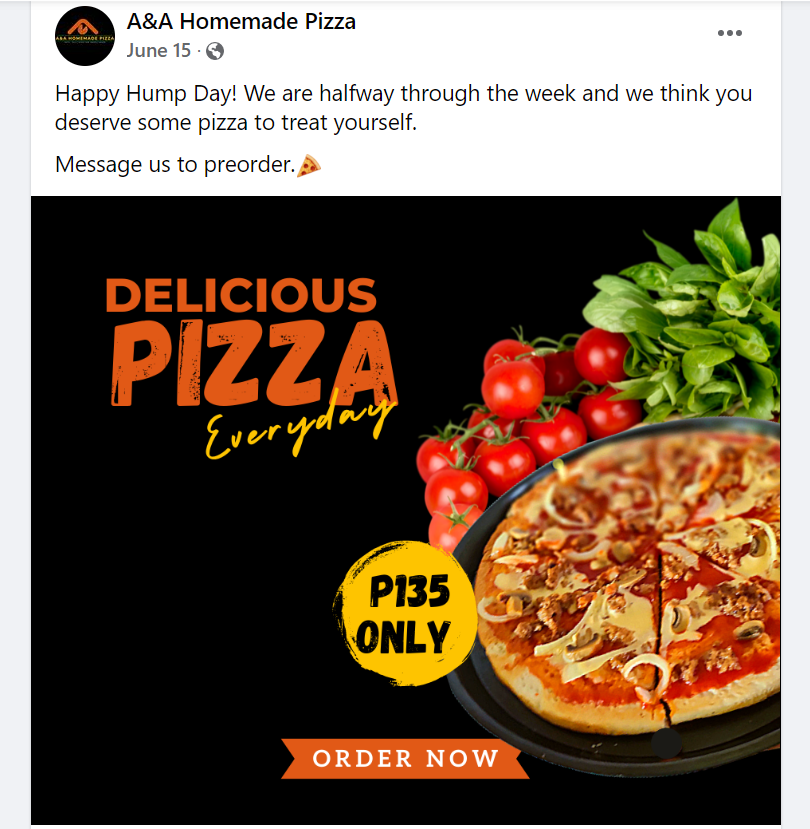Click the A&A Homemade Pizza profile picture
The image size is (810, 829).
click(x=84, y=37)
